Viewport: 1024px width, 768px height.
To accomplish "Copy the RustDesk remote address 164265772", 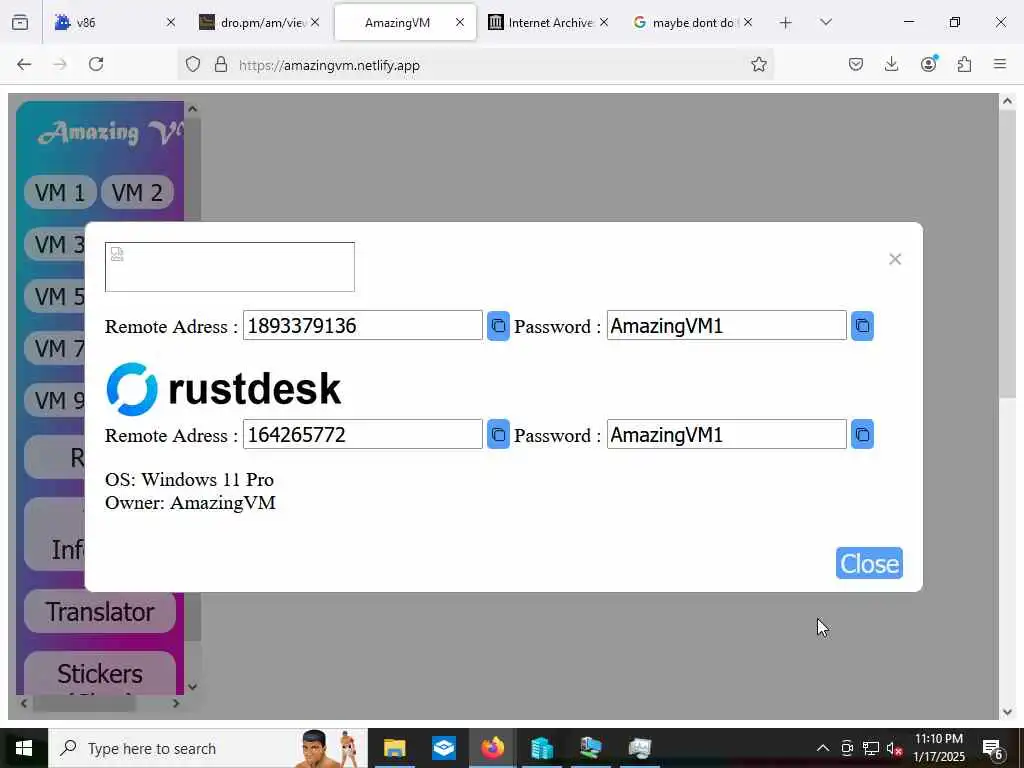I will (498, 434).
